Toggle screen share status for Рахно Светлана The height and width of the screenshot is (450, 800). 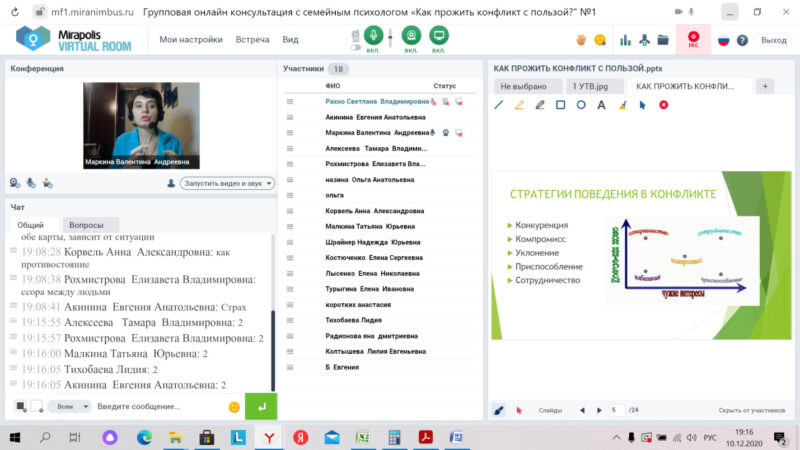459,102
